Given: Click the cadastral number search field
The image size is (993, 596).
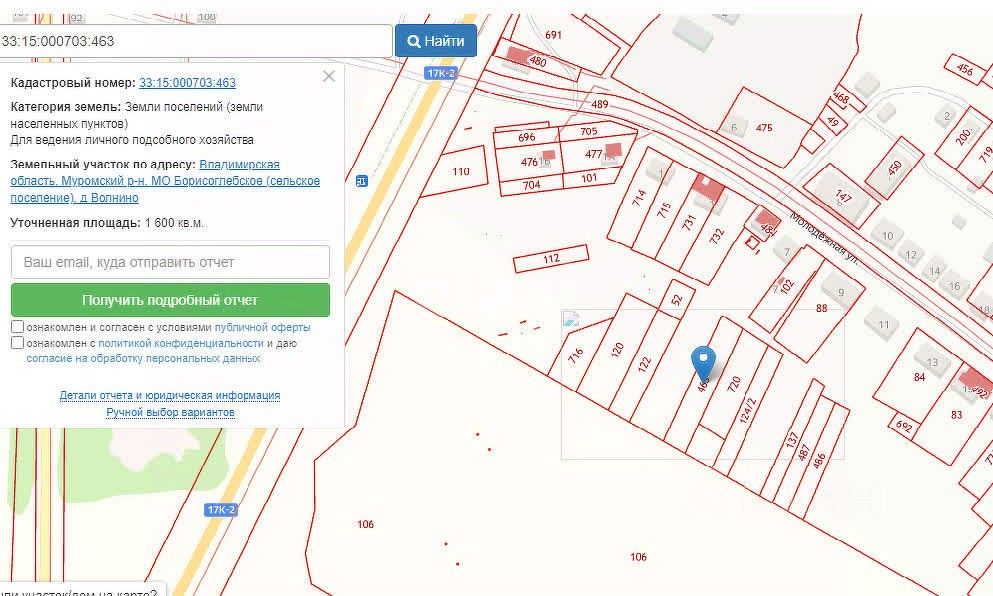Looking at the screenshot, I should coord(195,41).
